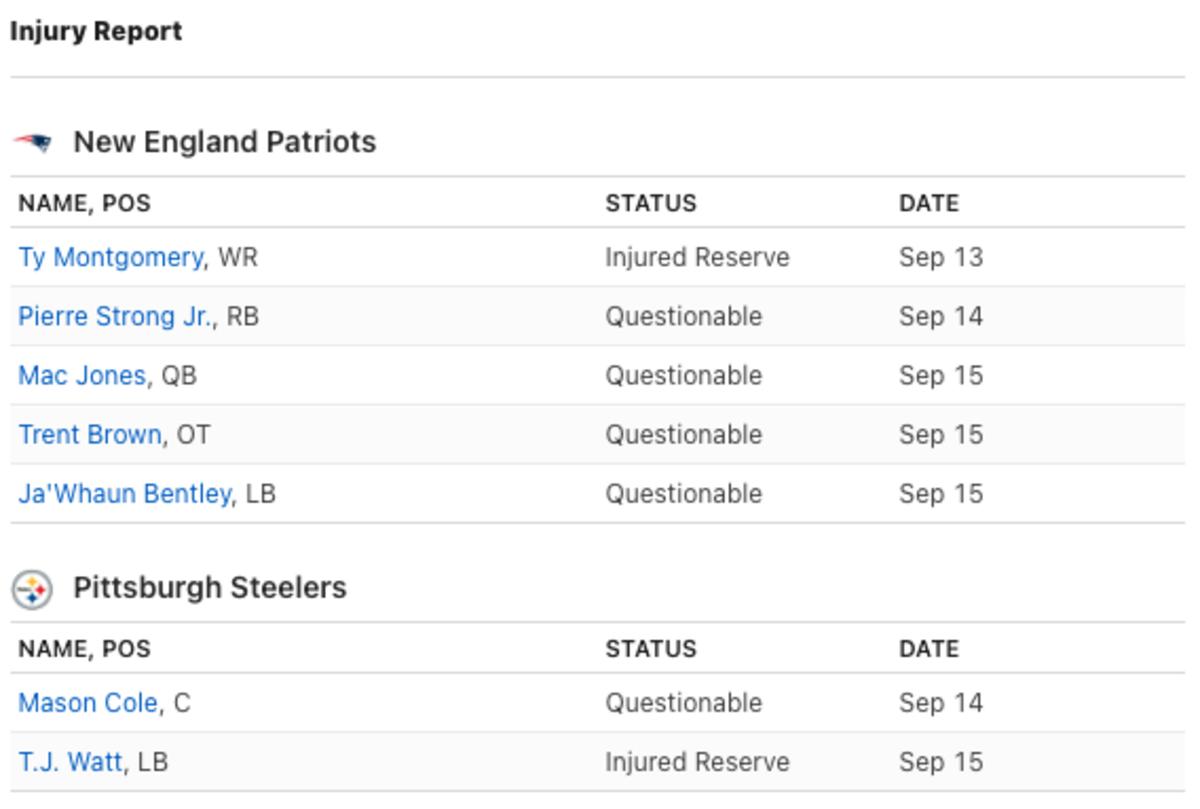Click the Injury Report section title
The image size is (1200, 809).
tap(96, 31)
